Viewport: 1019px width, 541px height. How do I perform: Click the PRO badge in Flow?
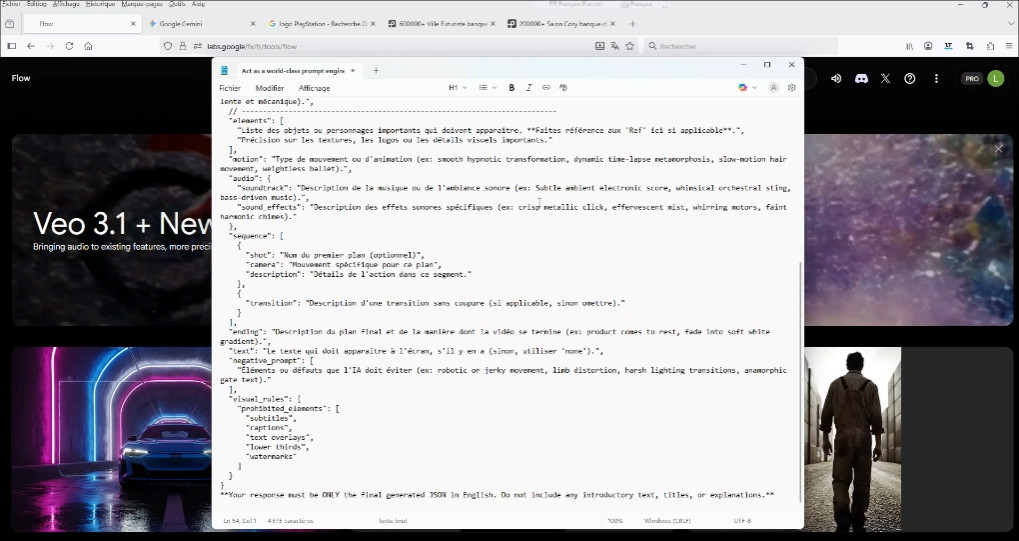point(971,78)
